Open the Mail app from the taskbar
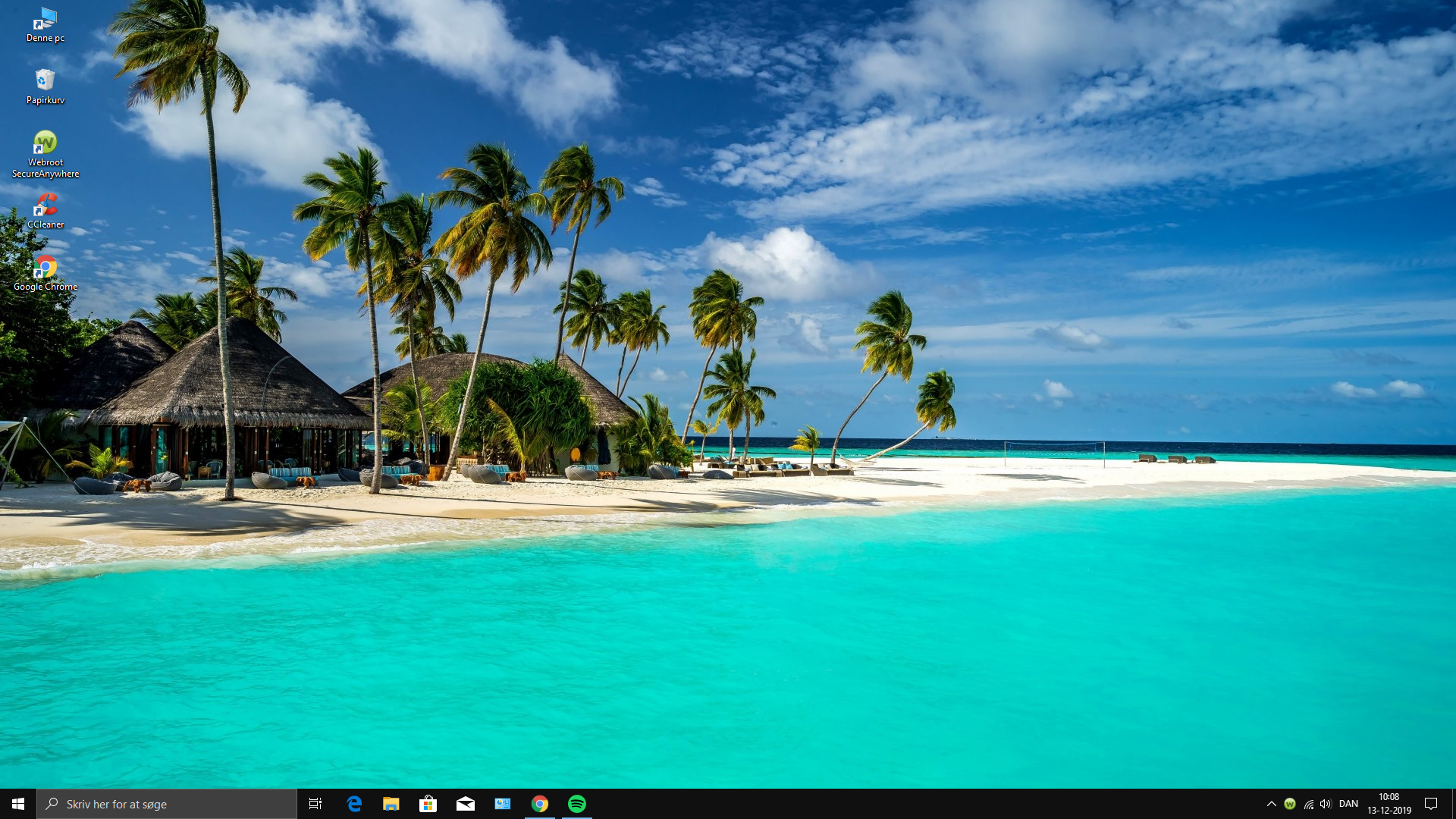The width and height of the screenshot is (1456, 819). point(466,804)
